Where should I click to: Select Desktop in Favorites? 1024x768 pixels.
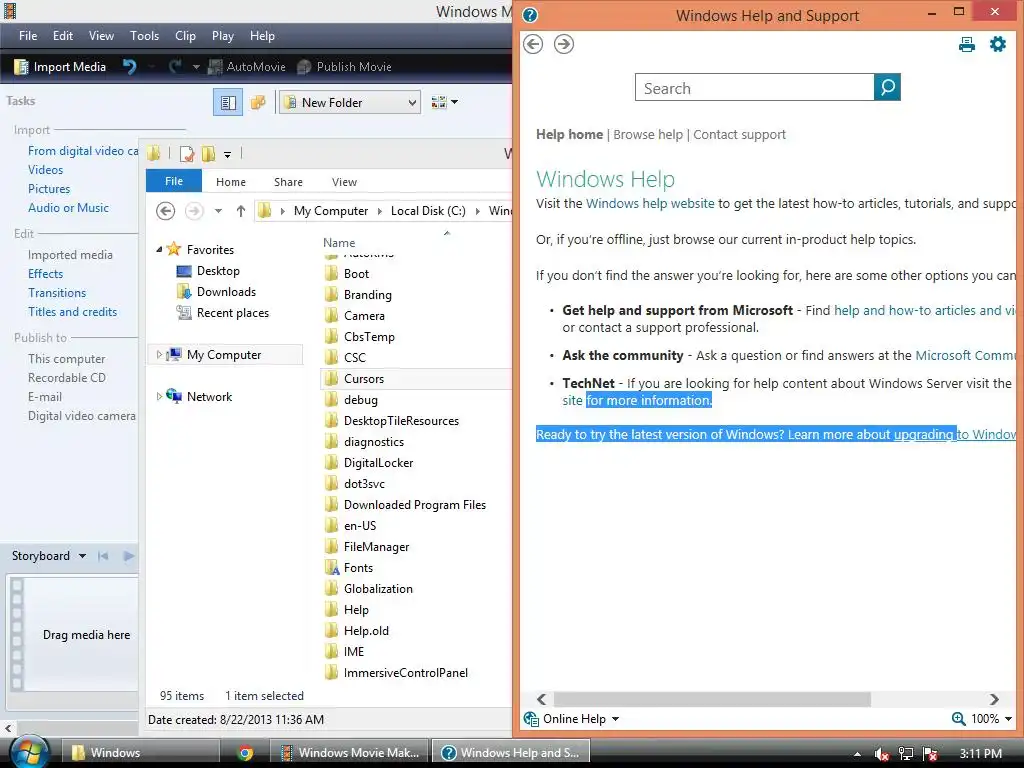coord(208,271)
